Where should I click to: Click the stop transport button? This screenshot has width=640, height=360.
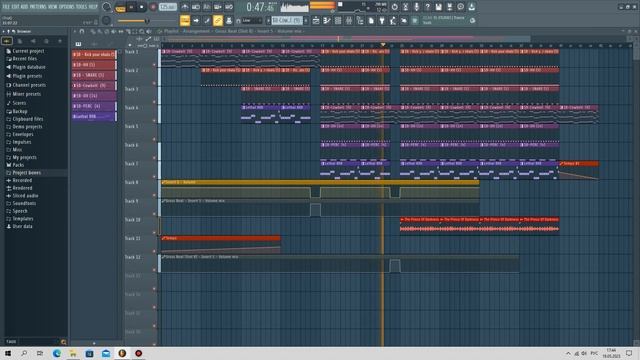pos(142,7)
